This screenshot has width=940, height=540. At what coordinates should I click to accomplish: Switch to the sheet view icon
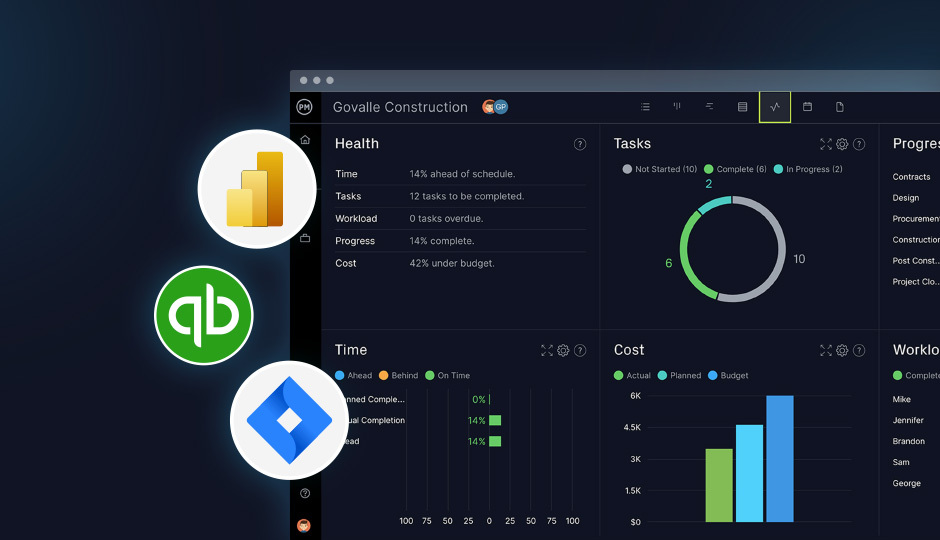pyautogui.click(x=742, y=107)
